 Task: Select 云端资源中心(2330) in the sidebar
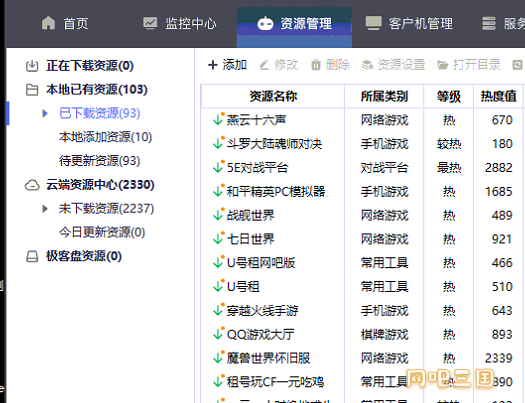pos(100,185)
